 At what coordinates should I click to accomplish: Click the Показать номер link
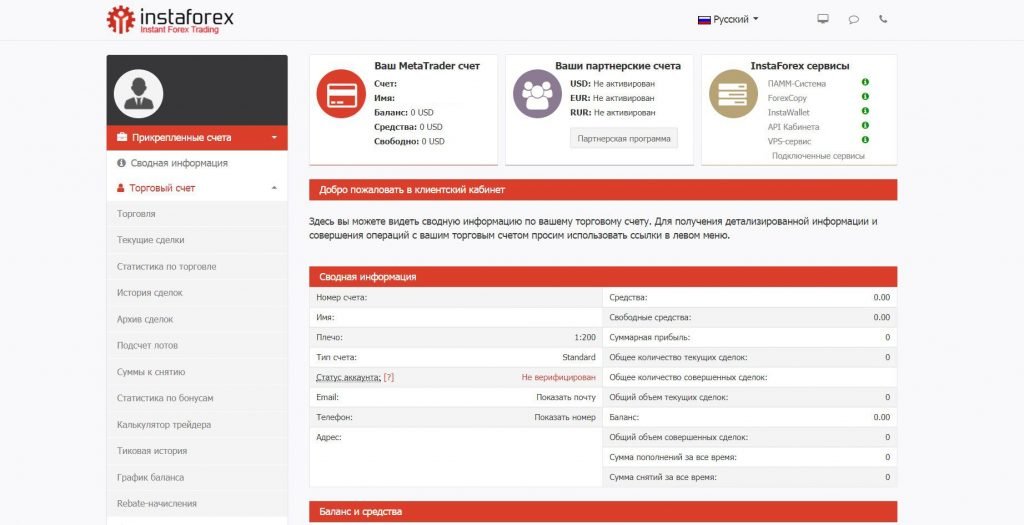click(x=565, y=417)
